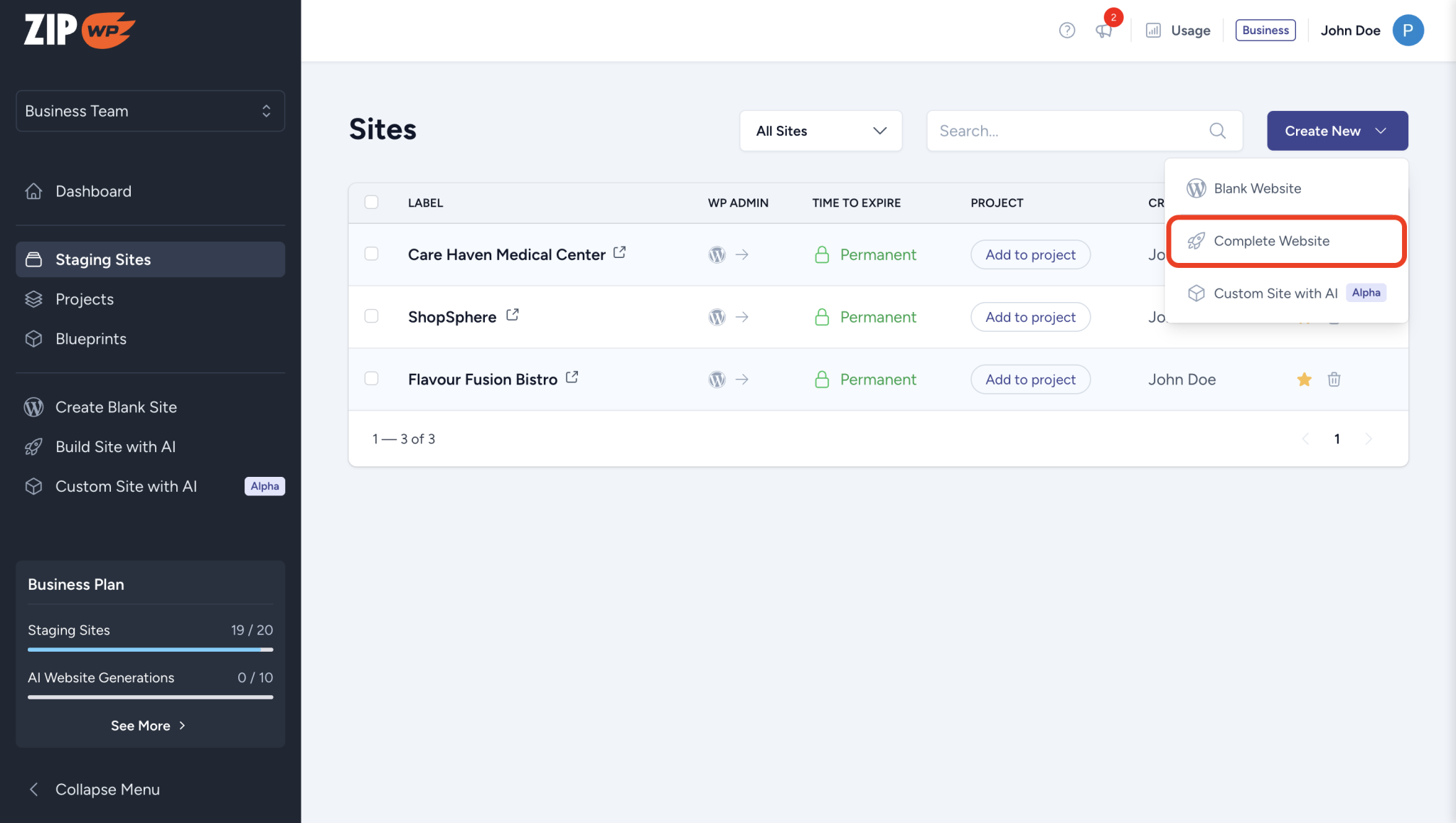Open the notifications bell with badge
The width and height of the screenshot is (1456, 823).
[x=1103, y=31]
